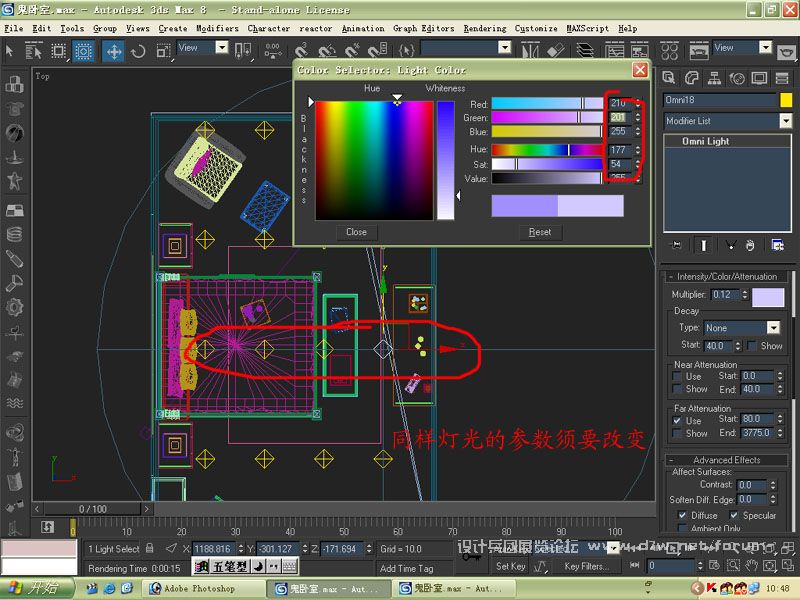
Task: Enable the Near Attenuation Show checkbox
Action: click(679, 389)
